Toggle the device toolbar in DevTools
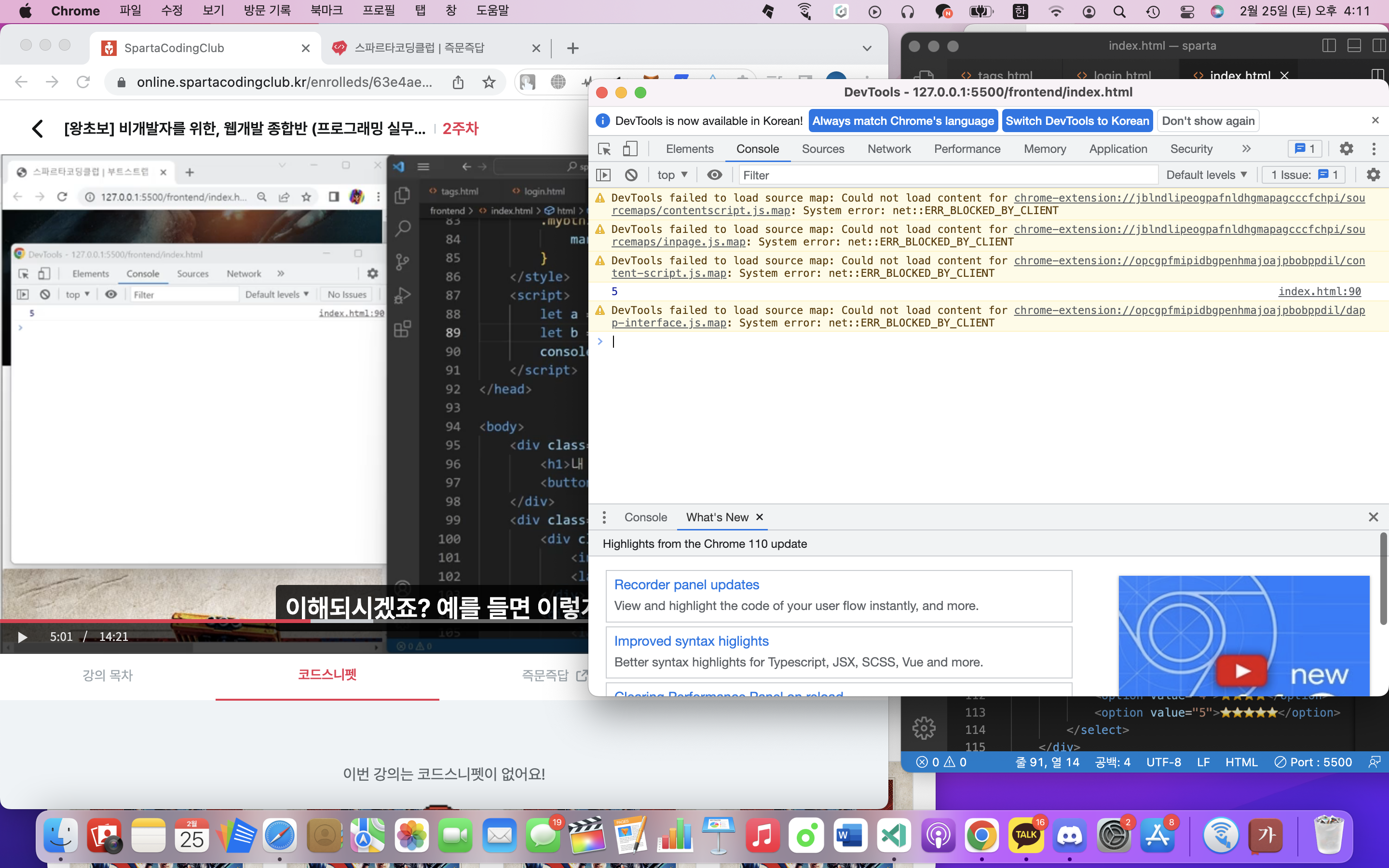The height and width of the screenshot is (868, 1389). coord(630,149)
